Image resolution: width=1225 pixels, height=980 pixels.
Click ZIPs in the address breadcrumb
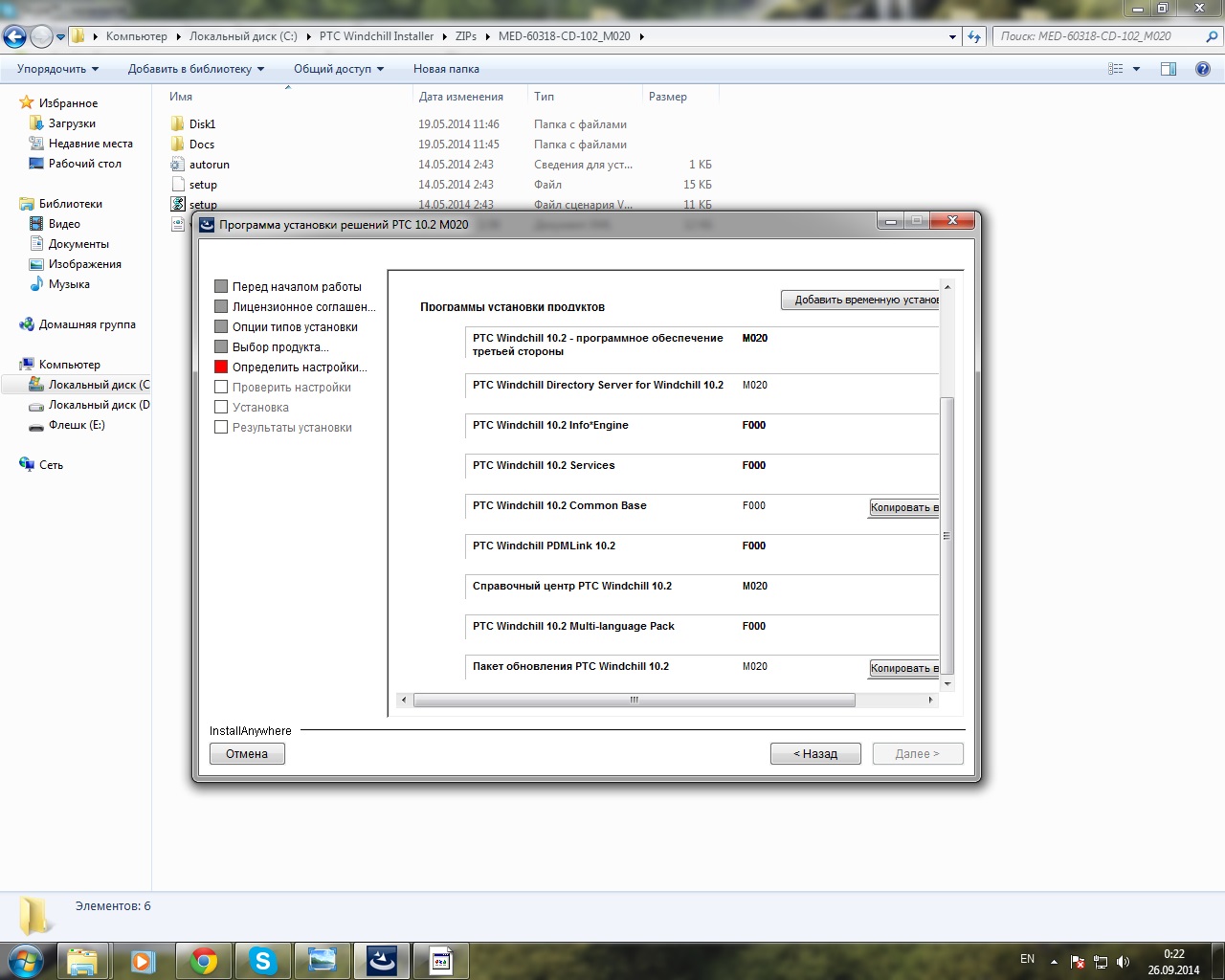click(x=466, y=36)
